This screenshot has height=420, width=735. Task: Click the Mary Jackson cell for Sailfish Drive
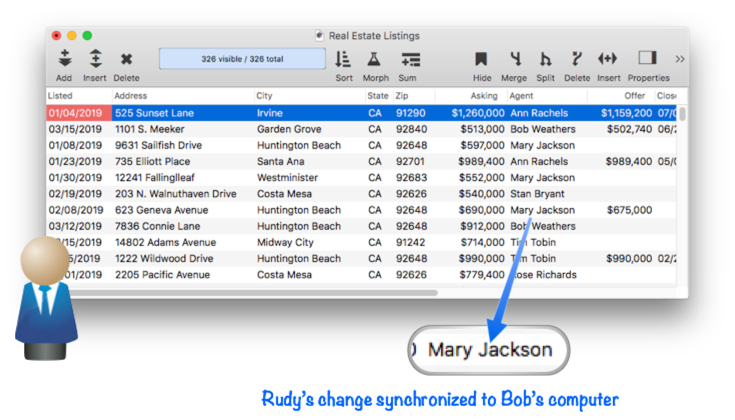542,145
